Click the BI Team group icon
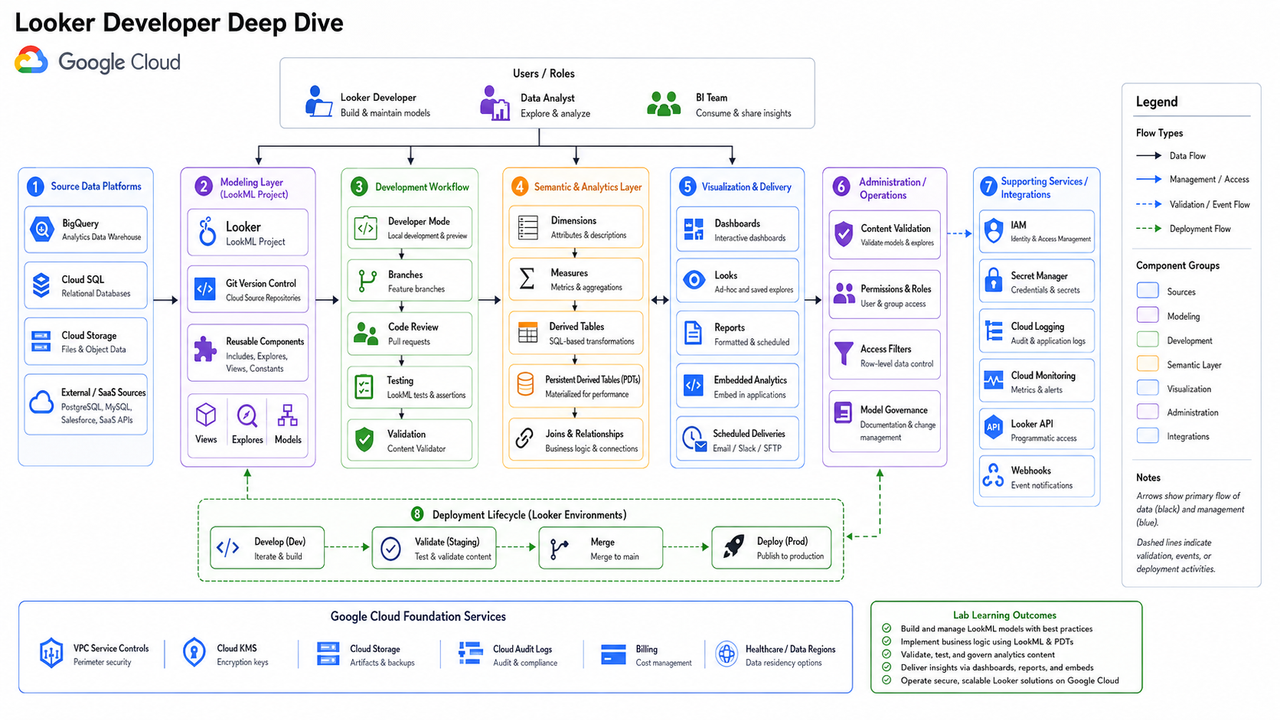This screenshot has height=720, width=1280. point(663,104)
